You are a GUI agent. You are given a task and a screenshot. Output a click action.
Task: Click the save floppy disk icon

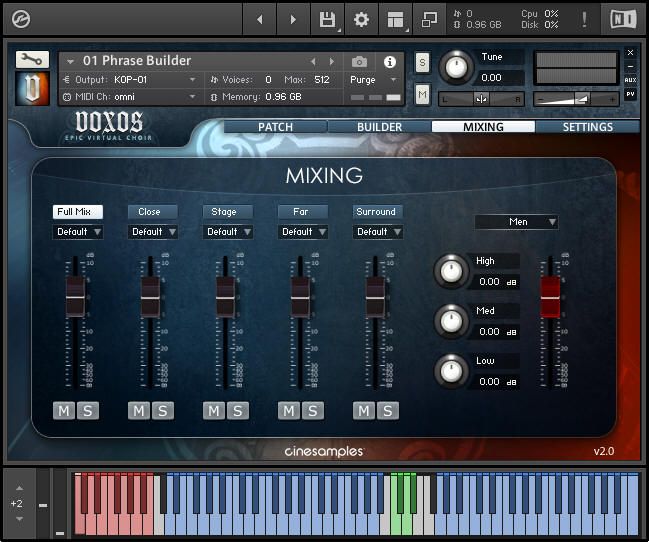point(327,19)
